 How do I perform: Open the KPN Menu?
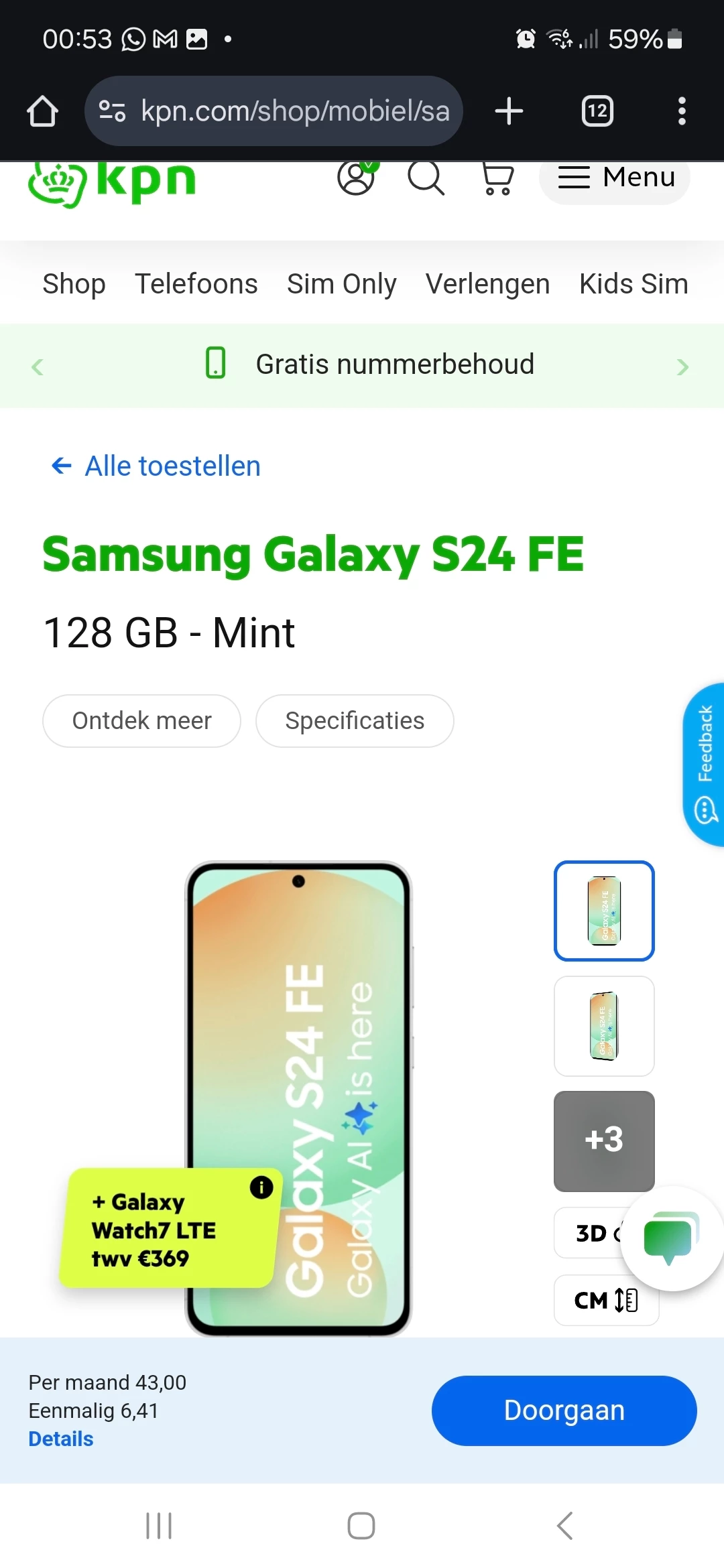[615, 178]
